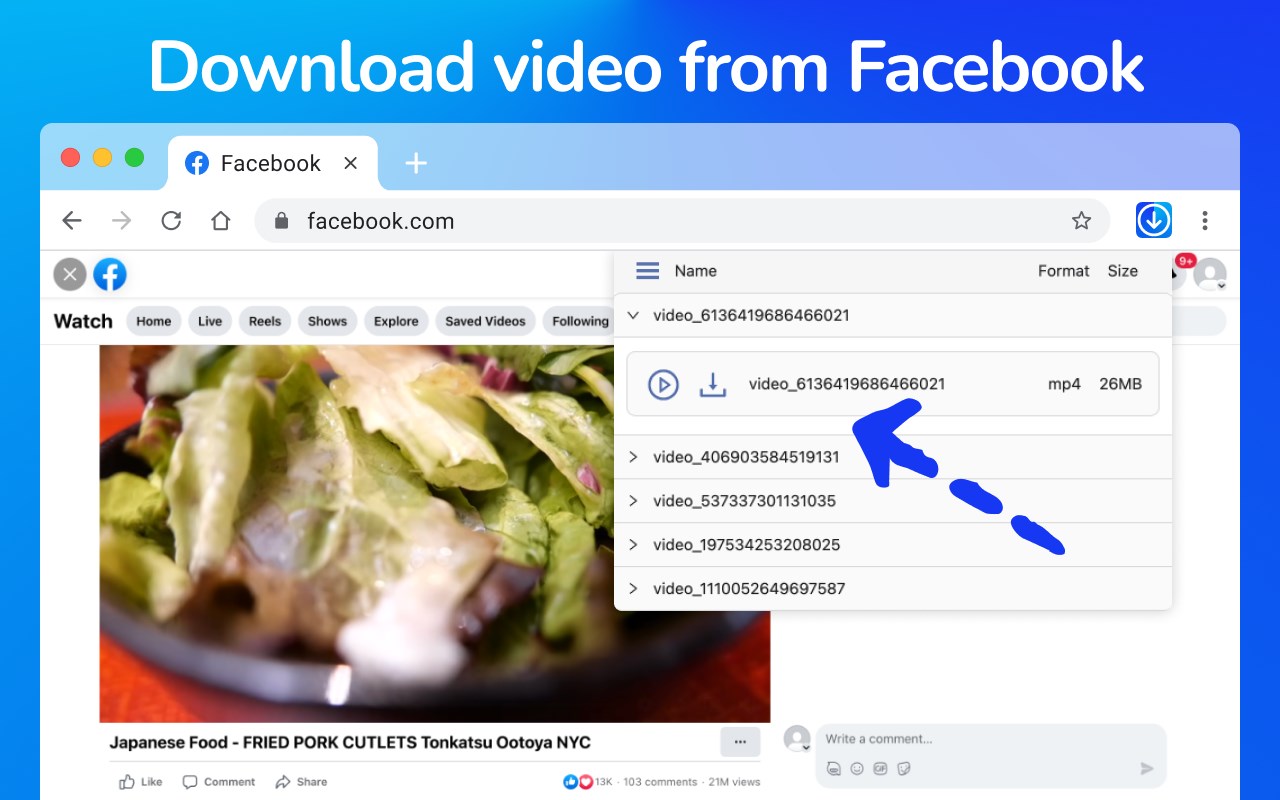Image resolution: width=1280 pixels, height=800 pixels.
Task: Play the video_6136419686466021 preview
Action: tap(663, 384)
